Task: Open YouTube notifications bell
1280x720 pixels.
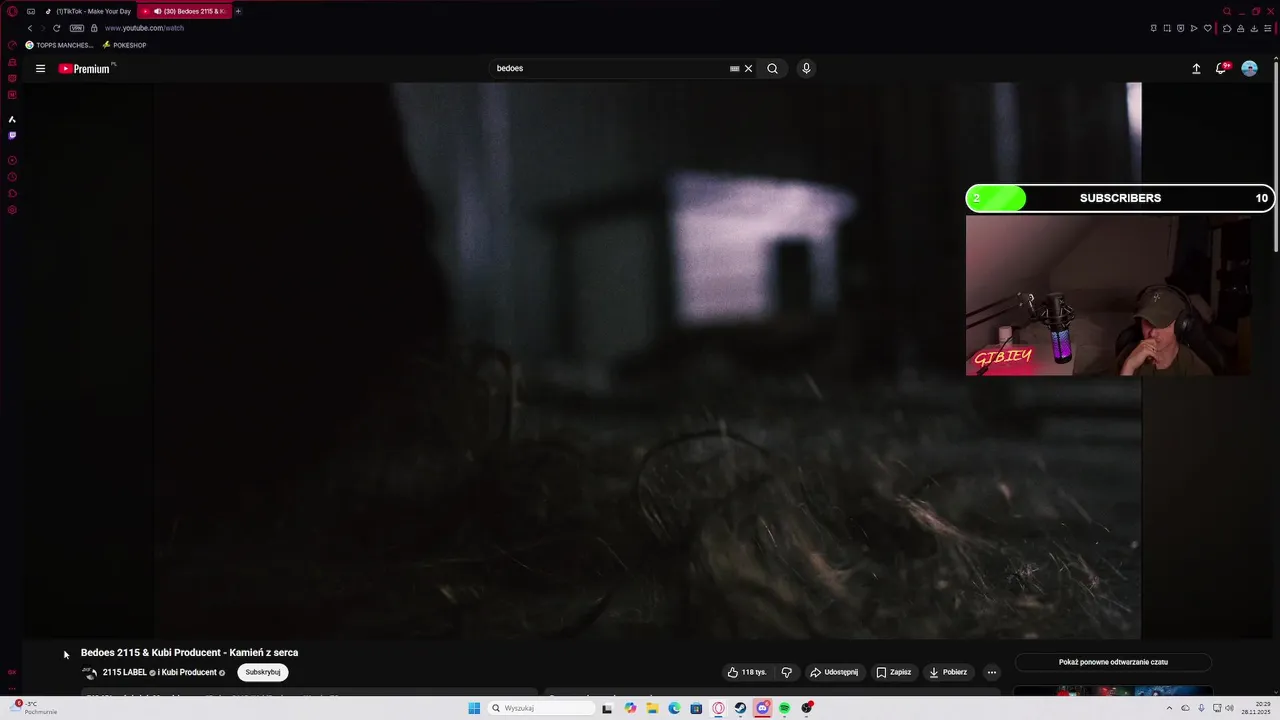Action: pyautogui.click(x=1221, y=68)
